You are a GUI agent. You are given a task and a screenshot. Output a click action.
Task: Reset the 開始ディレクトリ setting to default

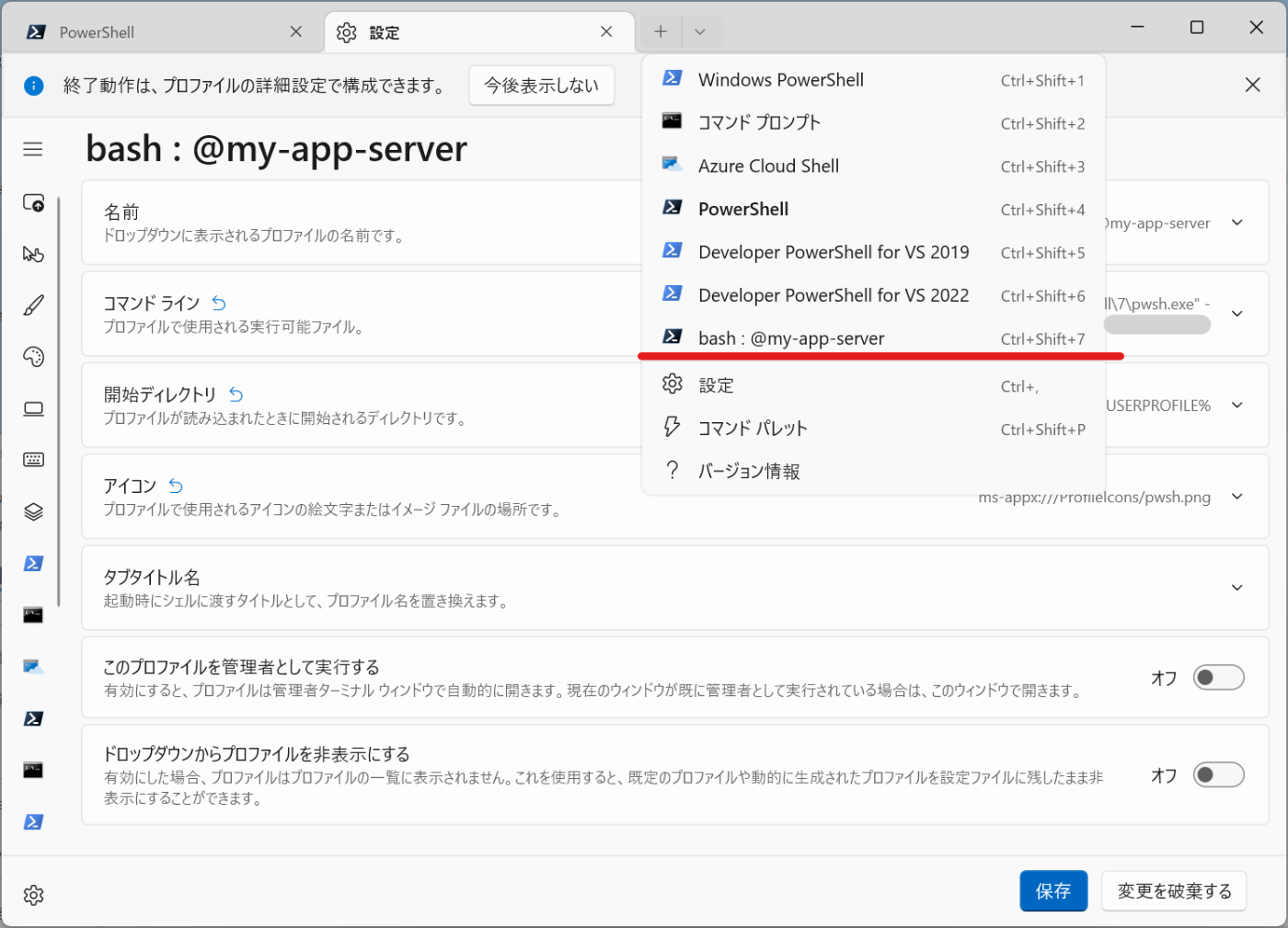click(x=236, y=395)
